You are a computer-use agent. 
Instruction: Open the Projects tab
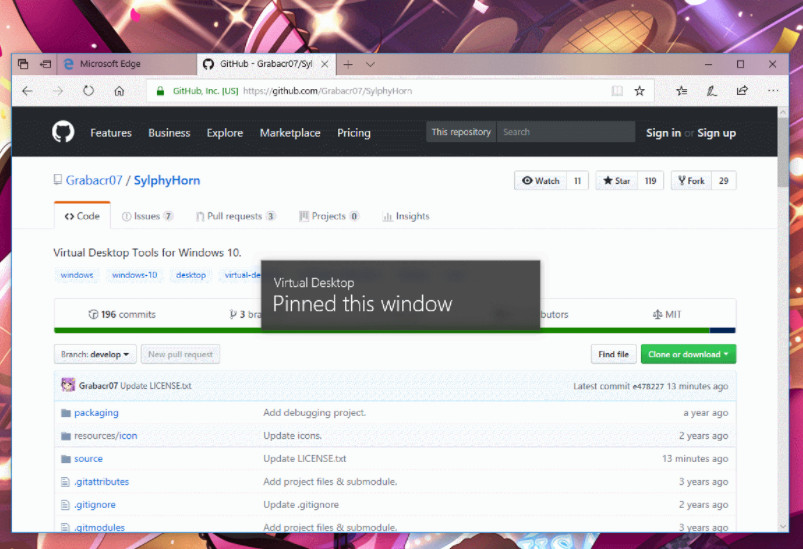[329, 216]
